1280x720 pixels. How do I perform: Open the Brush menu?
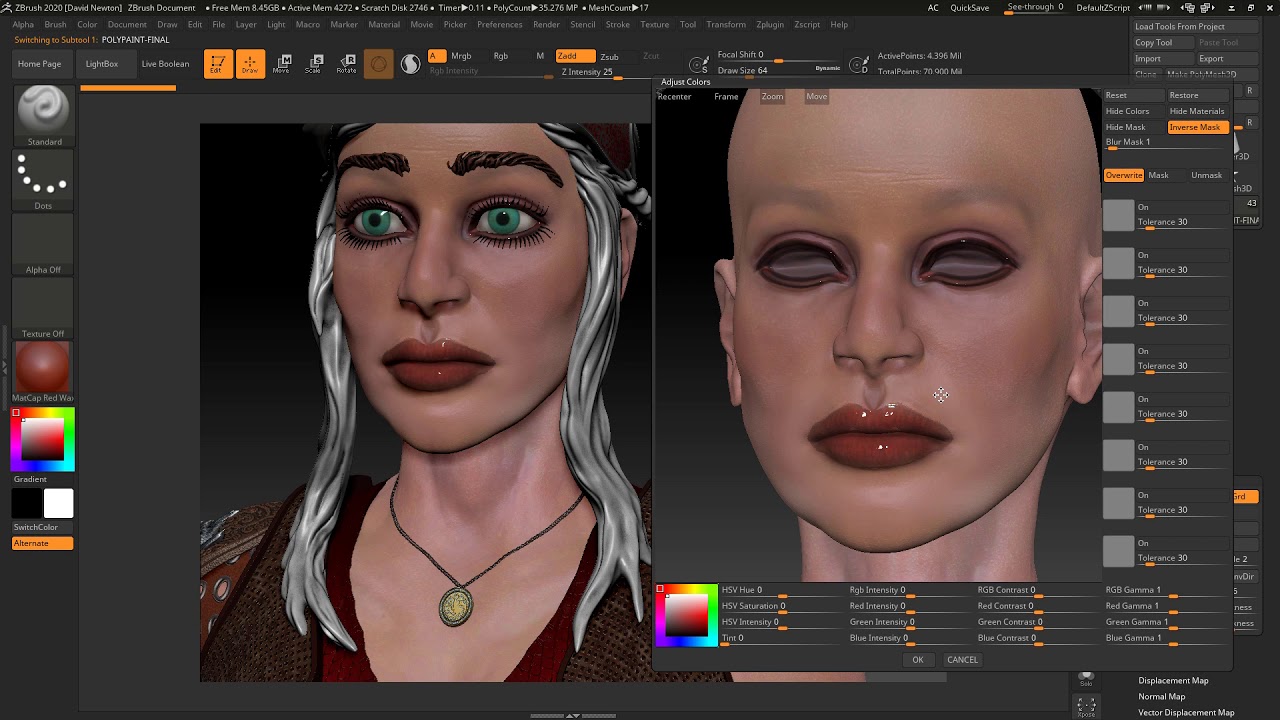tap(56, 24)
